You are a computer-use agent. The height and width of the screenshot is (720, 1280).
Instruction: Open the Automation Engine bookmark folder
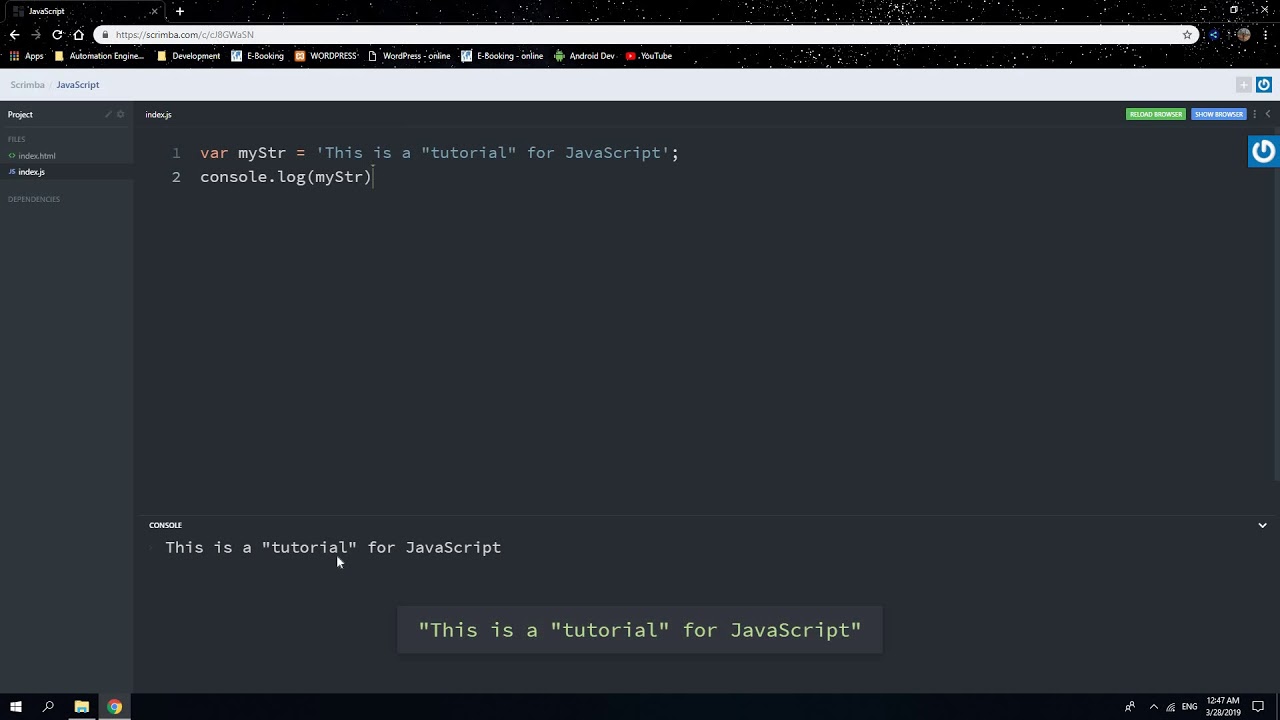click(x=99, y=56)
